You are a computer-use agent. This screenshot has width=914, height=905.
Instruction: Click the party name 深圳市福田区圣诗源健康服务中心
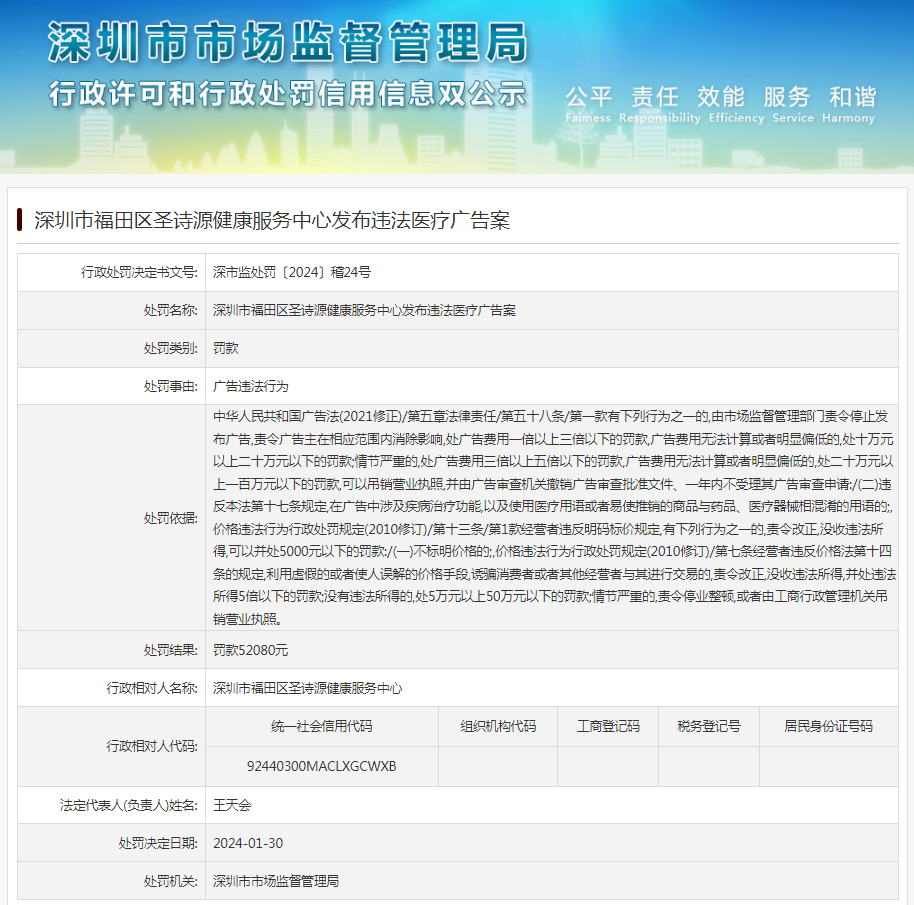pyautogui.click(x=308, y=688)
